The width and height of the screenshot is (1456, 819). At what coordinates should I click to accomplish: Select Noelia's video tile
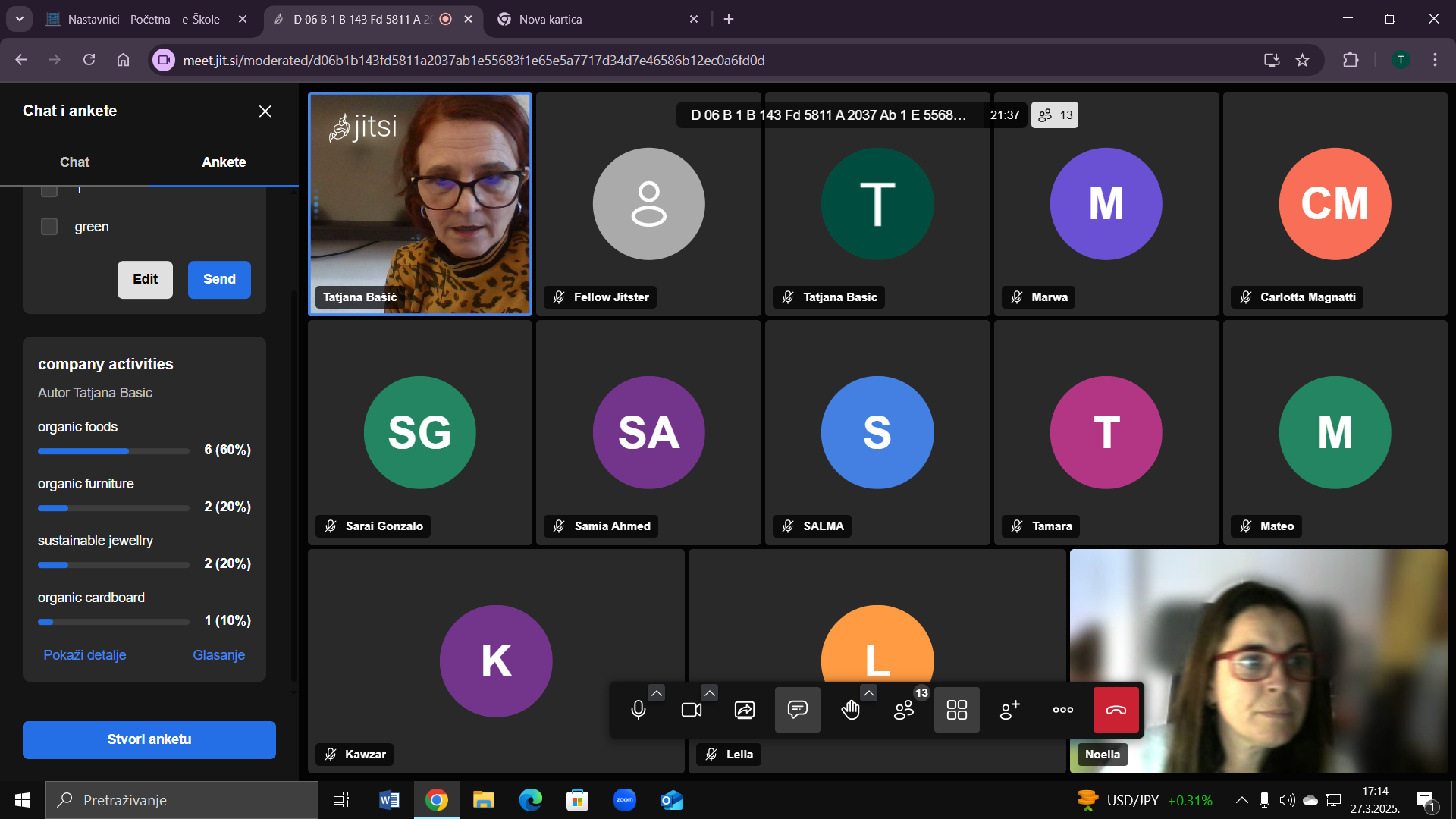(1258, 661)
